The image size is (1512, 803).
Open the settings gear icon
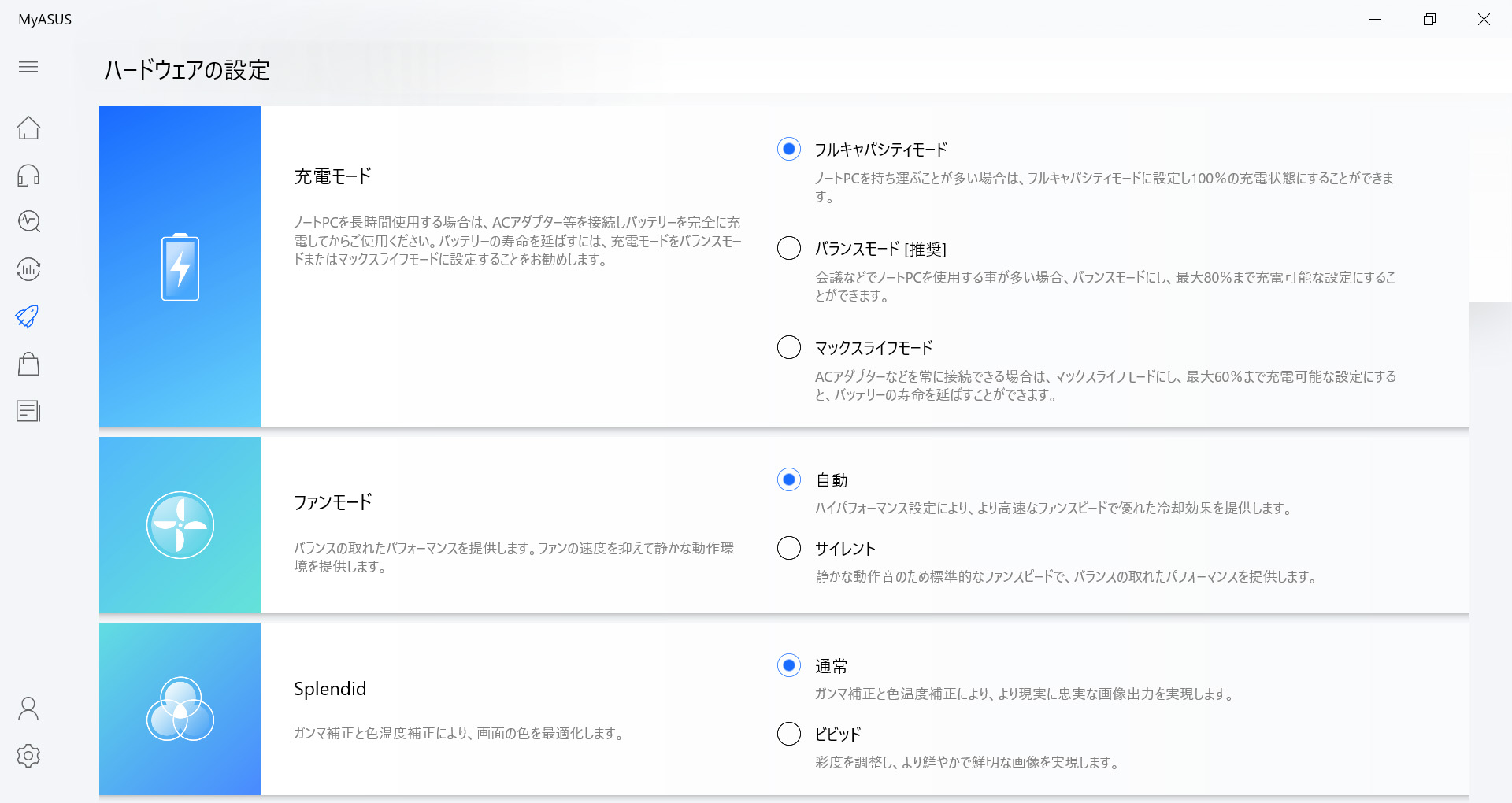pyautogui.click(x=28, y=756)
